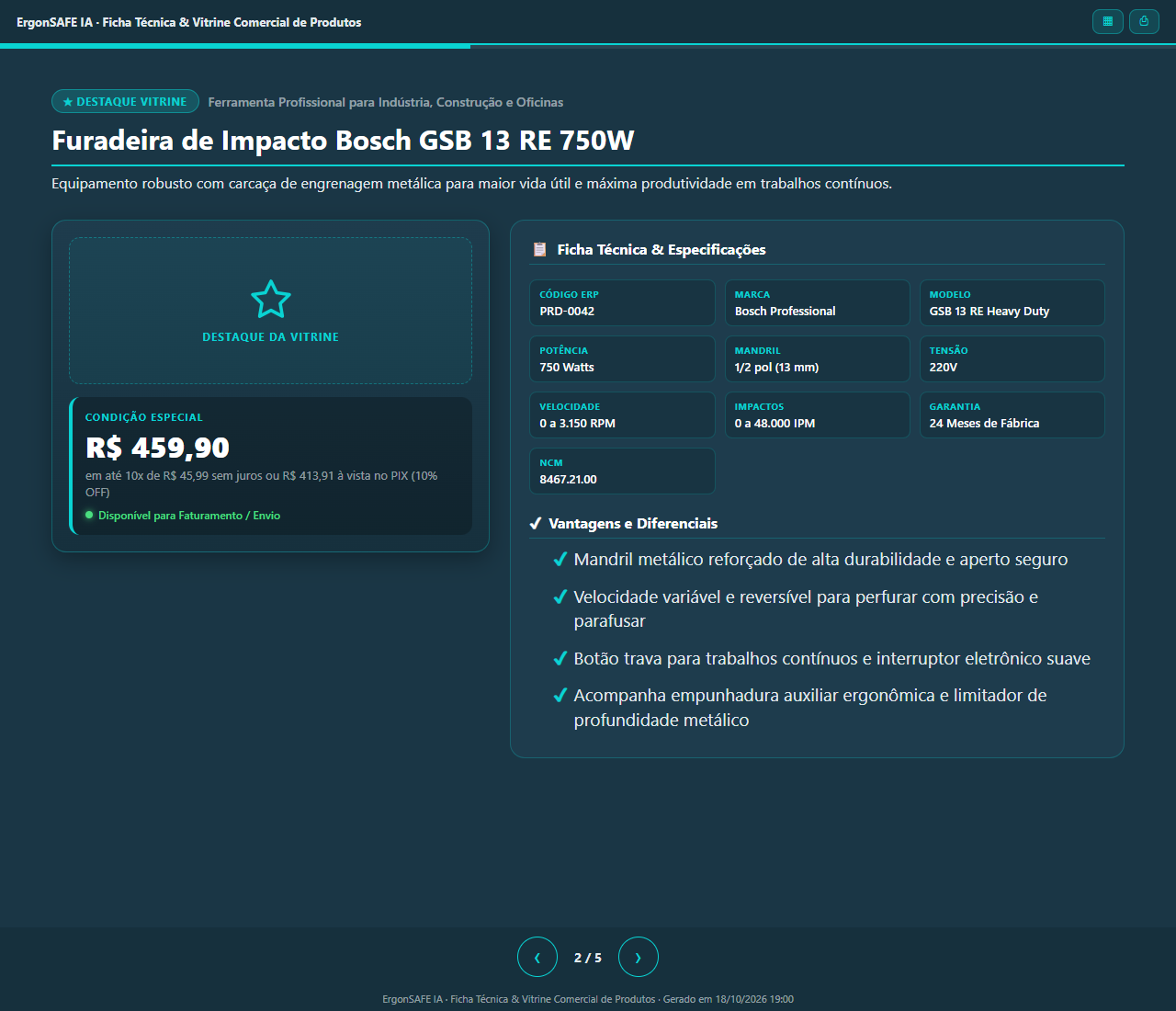Click the DESTAQUE VITRINE badge
This screenshot has height=1011, width=1176.
click(x=125, y=101)
